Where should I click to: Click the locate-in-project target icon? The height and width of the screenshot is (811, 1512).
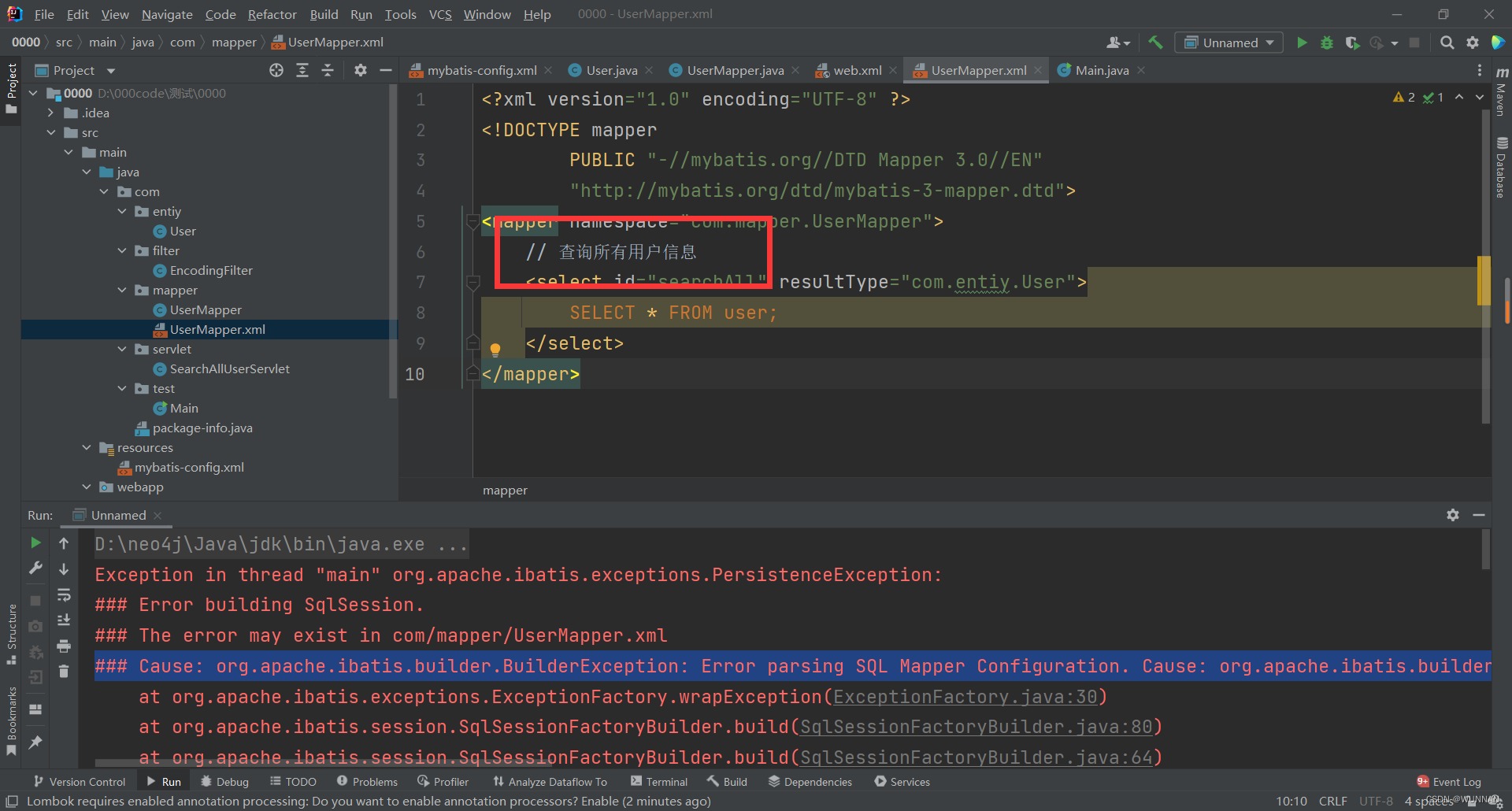(276, 70)
